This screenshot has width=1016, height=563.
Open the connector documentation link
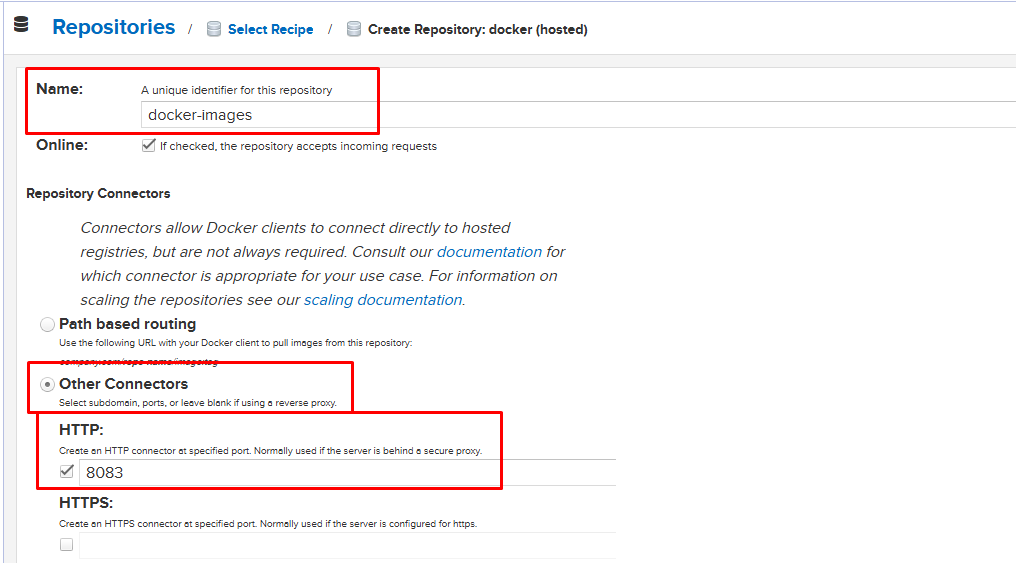coord(489,252)
